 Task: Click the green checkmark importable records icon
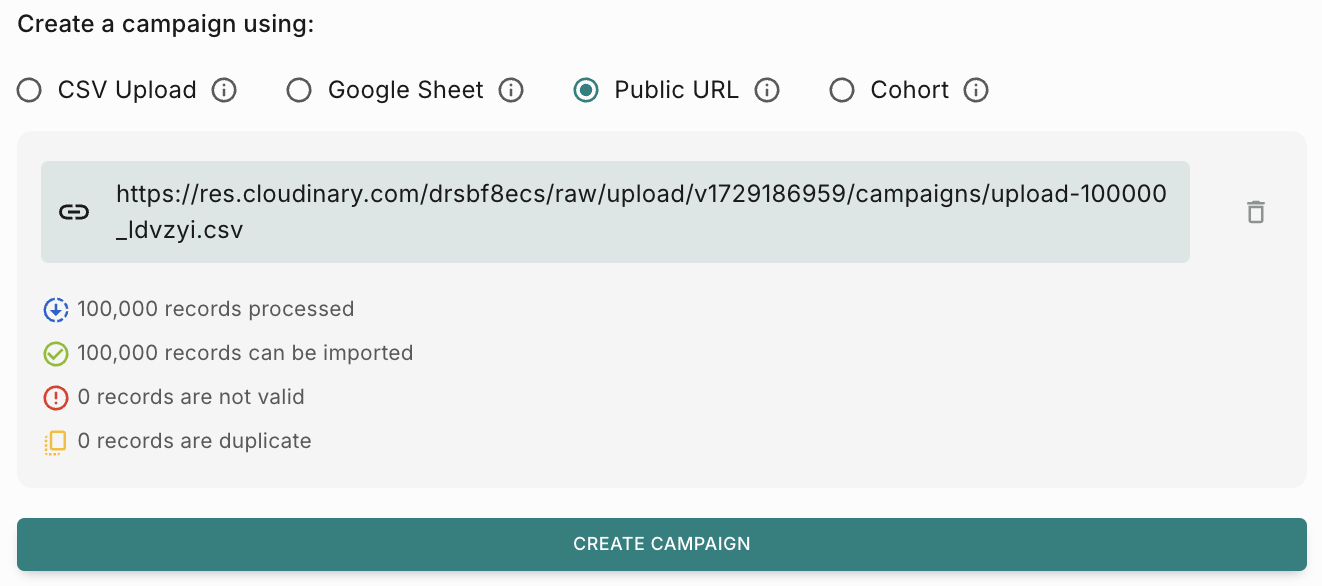tap(56, 354)
